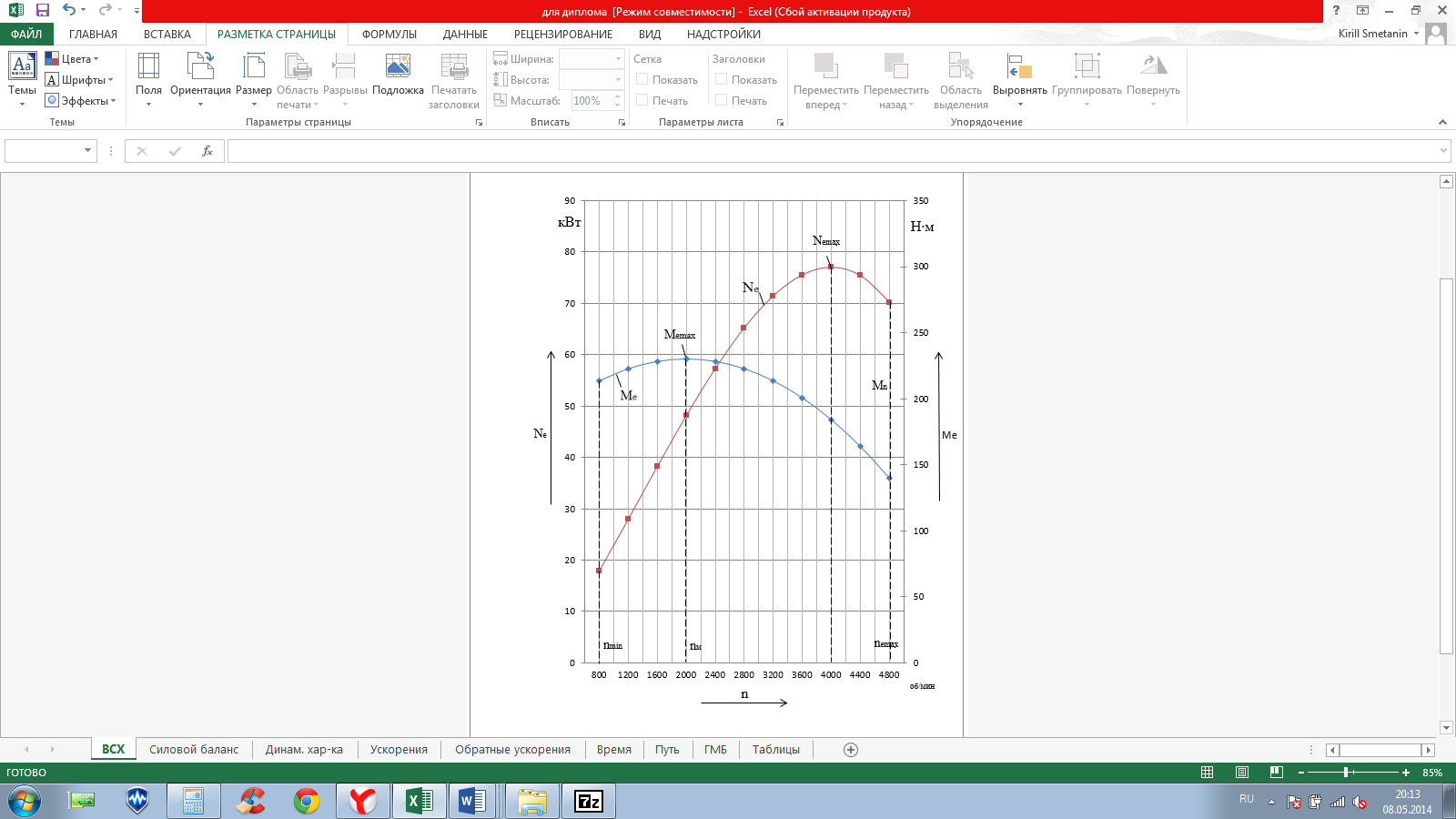Click the Windows Start button
This screenshot has height=819, width=1456.
pyautogui.click(x=24, y=801)
